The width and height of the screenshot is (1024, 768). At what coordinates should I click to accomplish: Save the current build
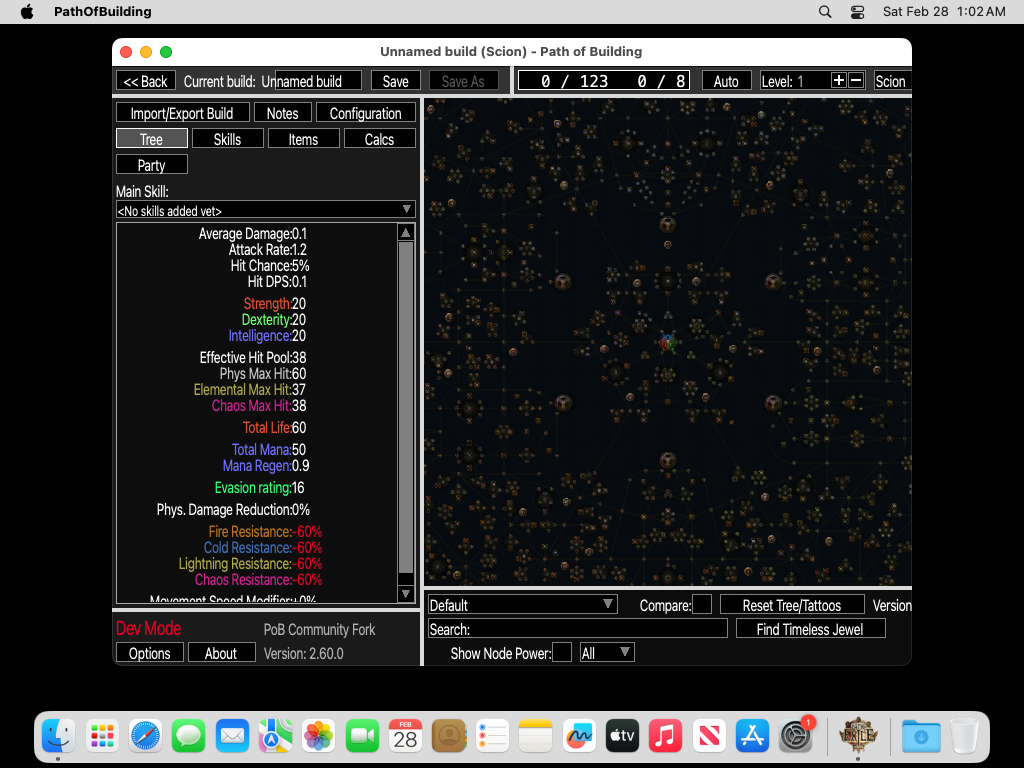[x=395, y=81]
